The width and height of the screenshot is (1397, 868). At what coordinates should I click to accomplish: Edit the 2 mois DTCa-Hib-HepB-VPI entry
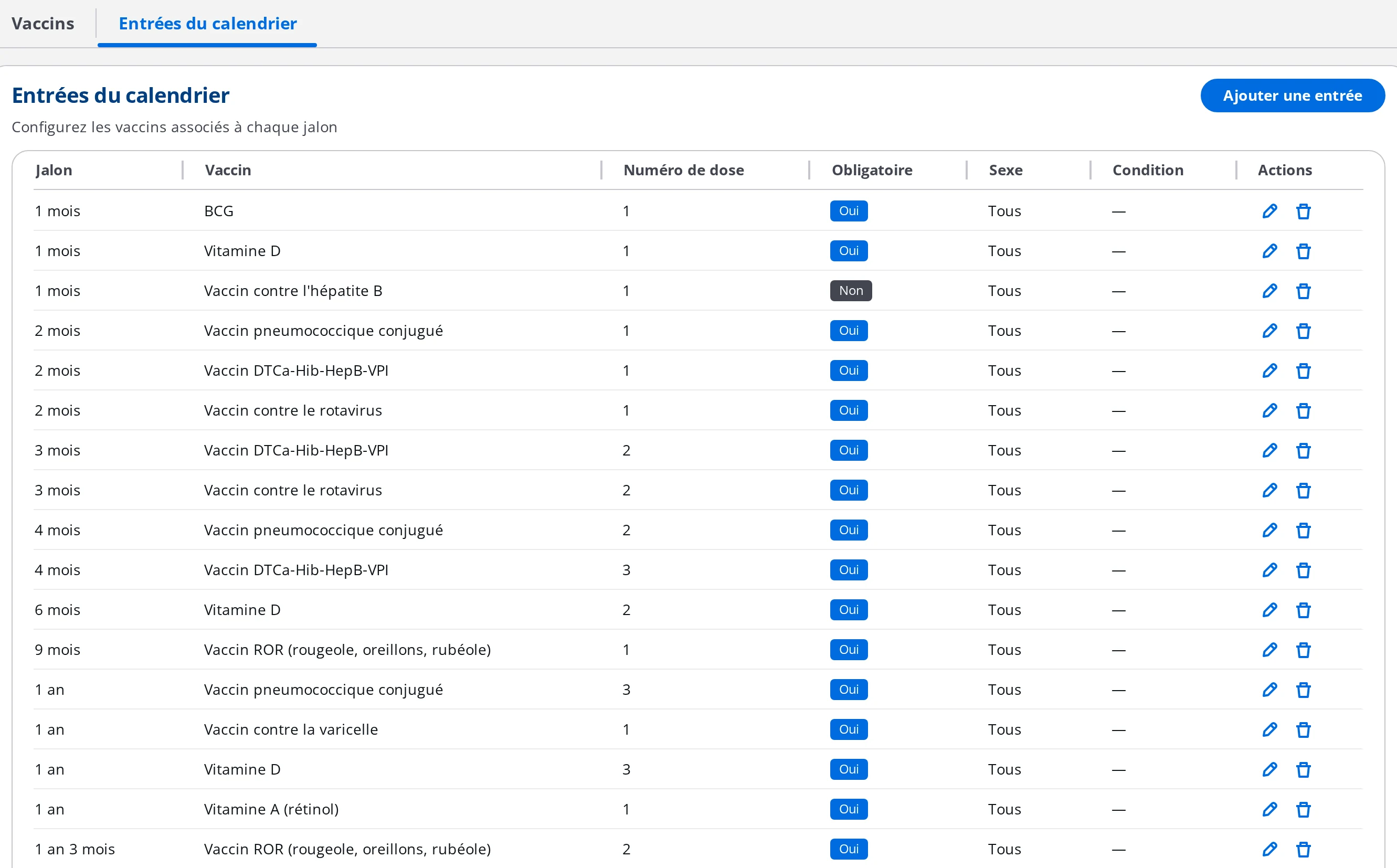pos(1269,371)
